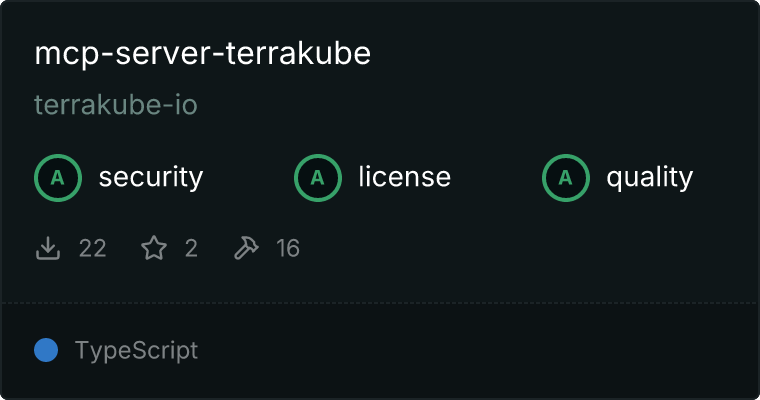
Task: Click the quality grade A badge
Action: point(566,178)
